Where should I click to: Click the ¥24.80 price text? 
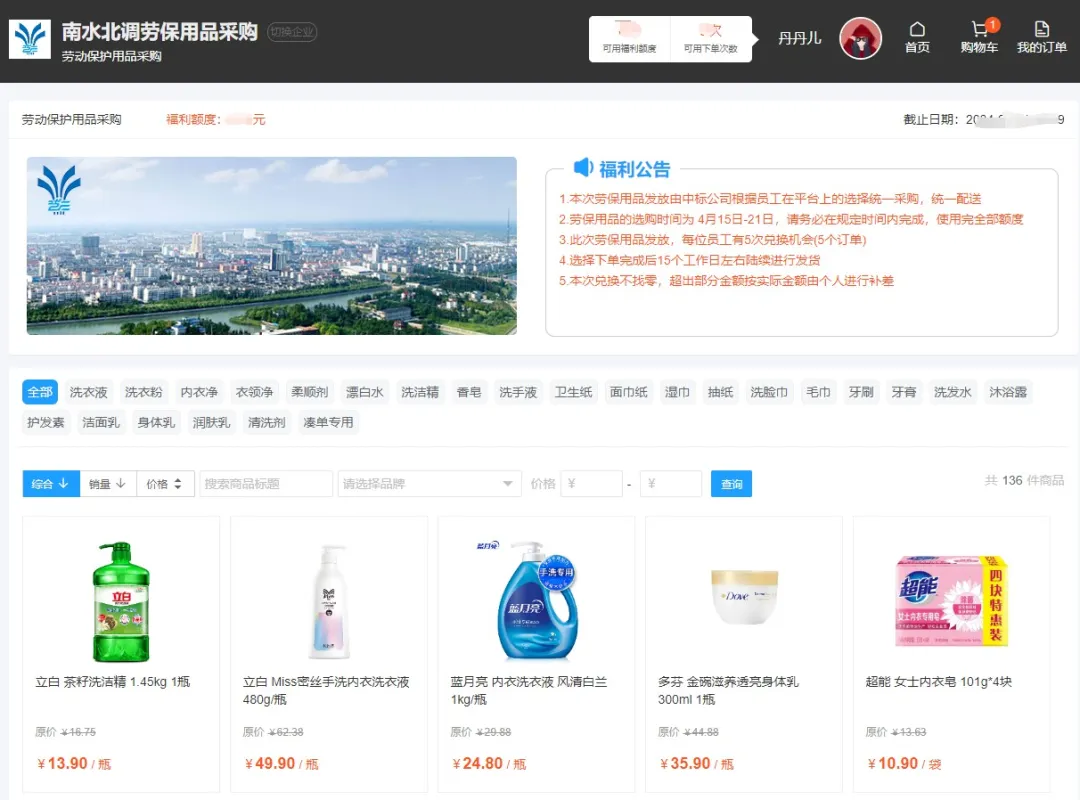477,763
